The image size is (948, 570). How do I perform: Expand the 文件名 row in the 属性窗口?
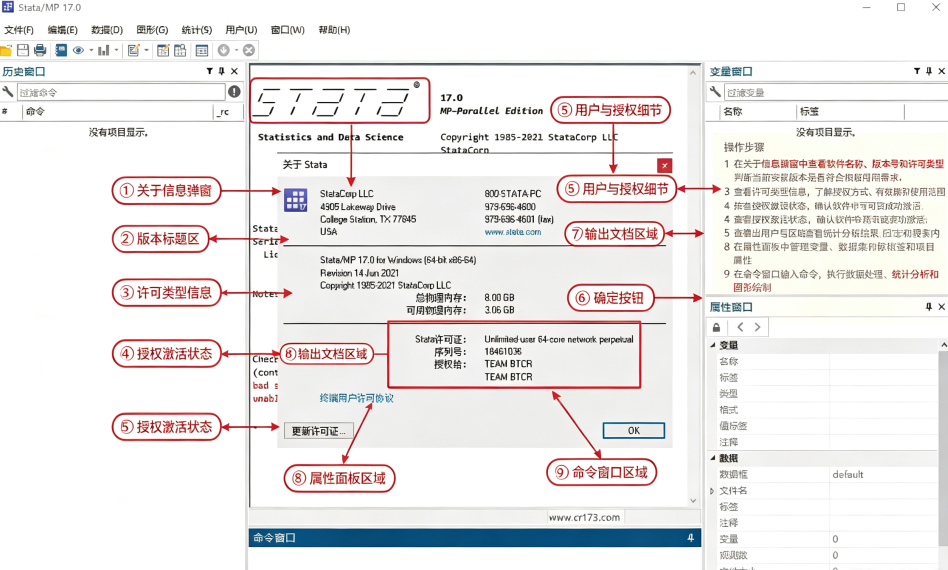712,491
